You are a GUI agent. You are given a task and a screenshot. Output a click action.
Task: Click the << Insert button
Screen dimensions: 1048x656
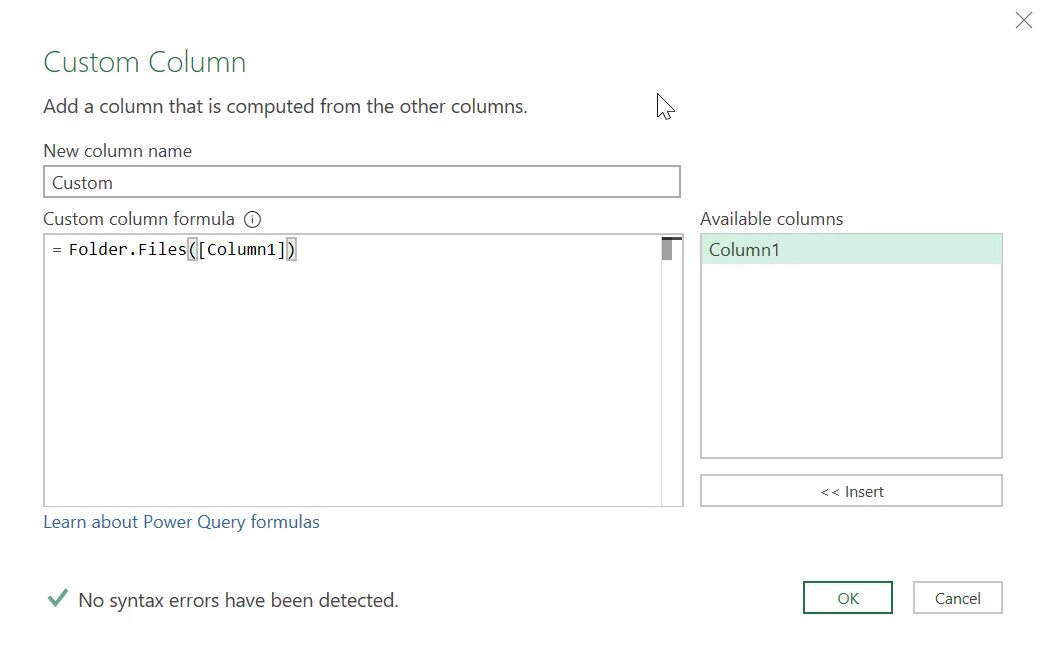851,491
